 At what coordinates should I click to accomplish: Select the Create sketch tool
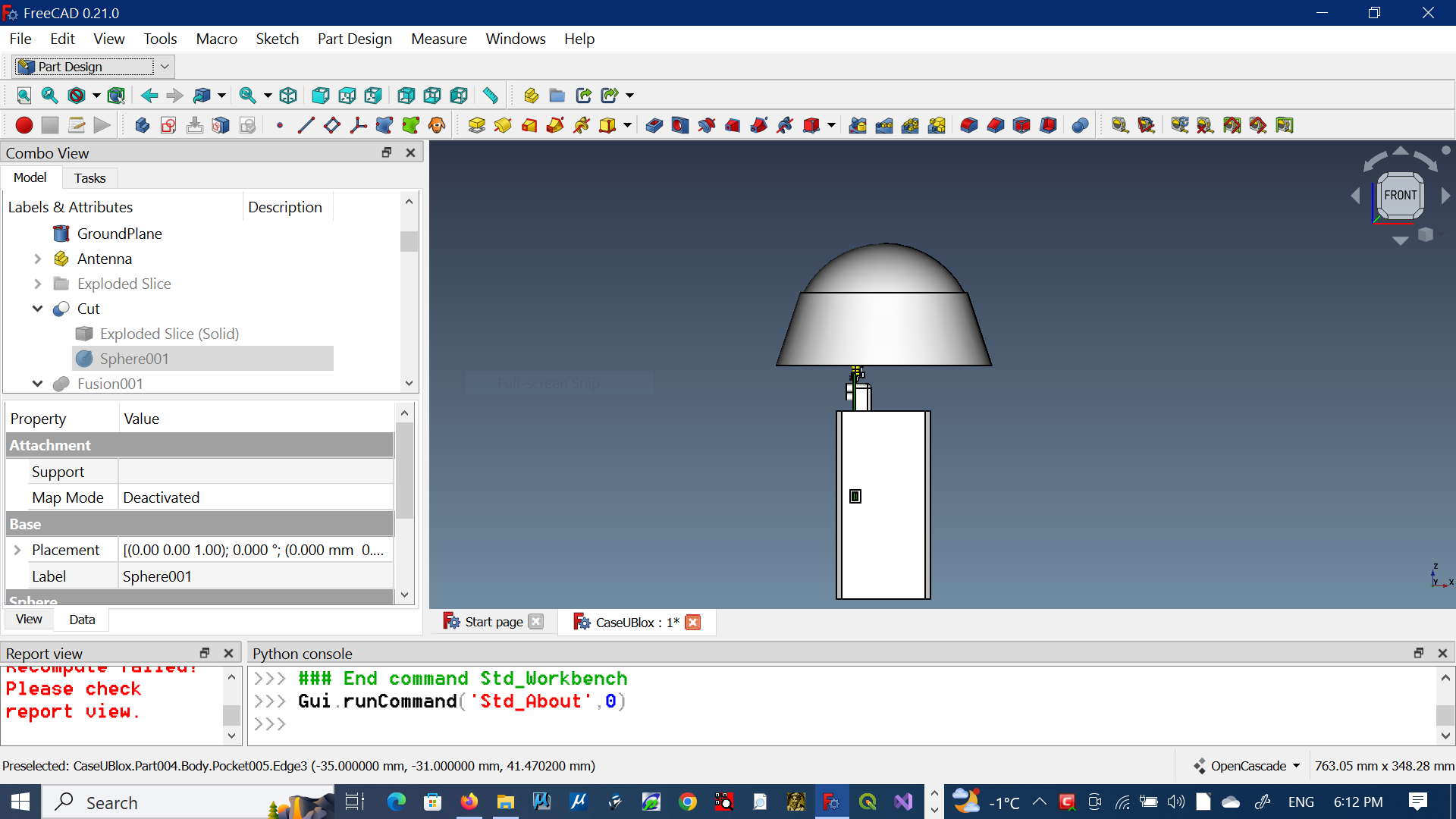168,125
